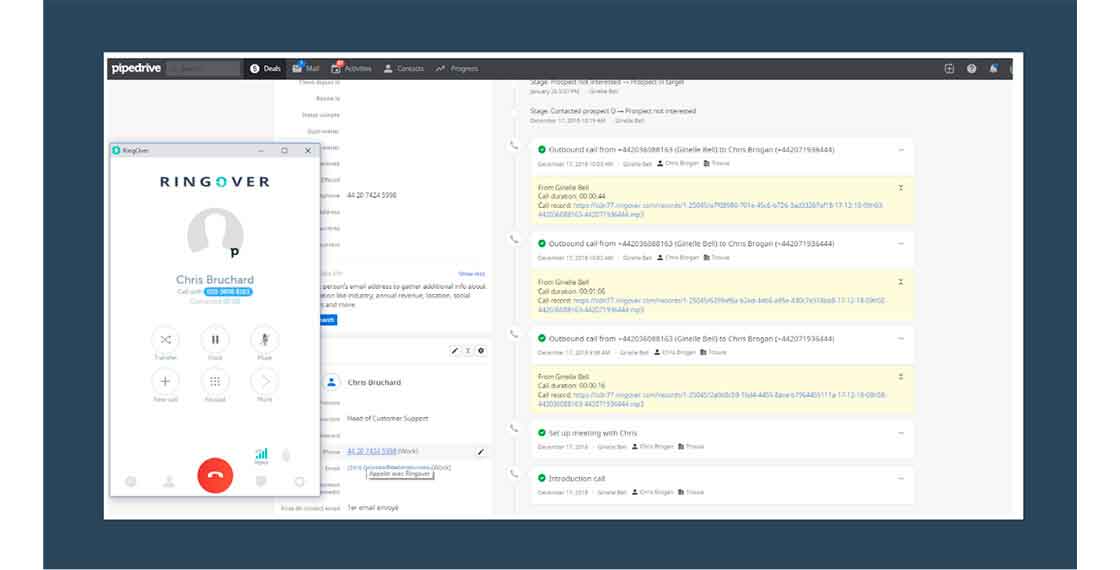Open the RingOver contacts icon

[169, 481]
